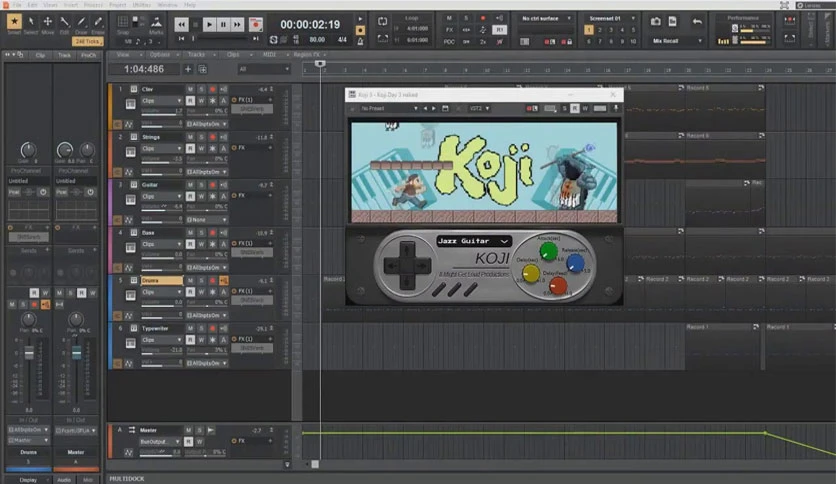Select the Draw tool
836x484 pixels.
click(x=81, y=22)
